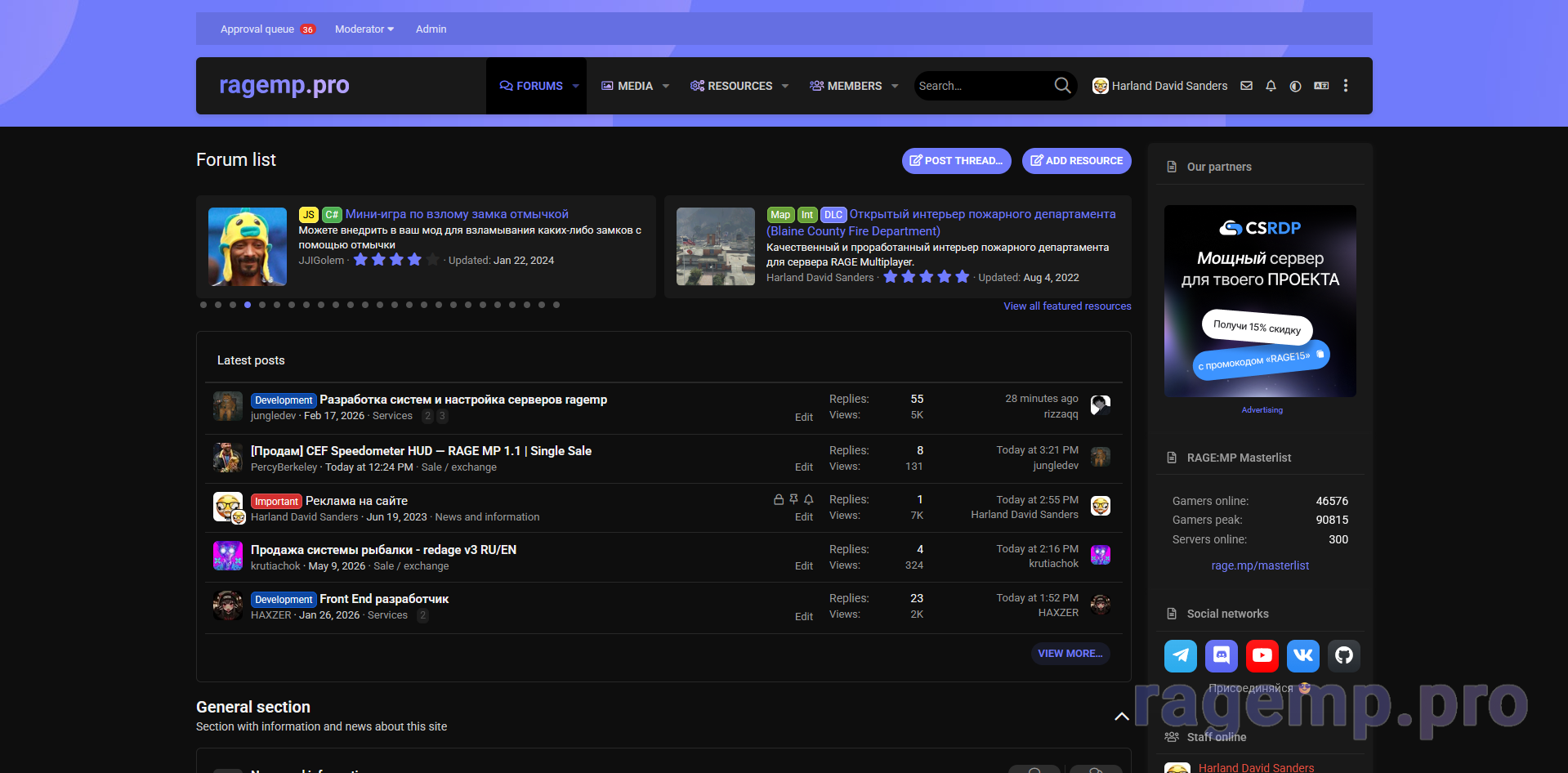Open the vertical three-dot header menu
The width and height of the screenshot is (1568, 773).
click(x=1346, y=86)
